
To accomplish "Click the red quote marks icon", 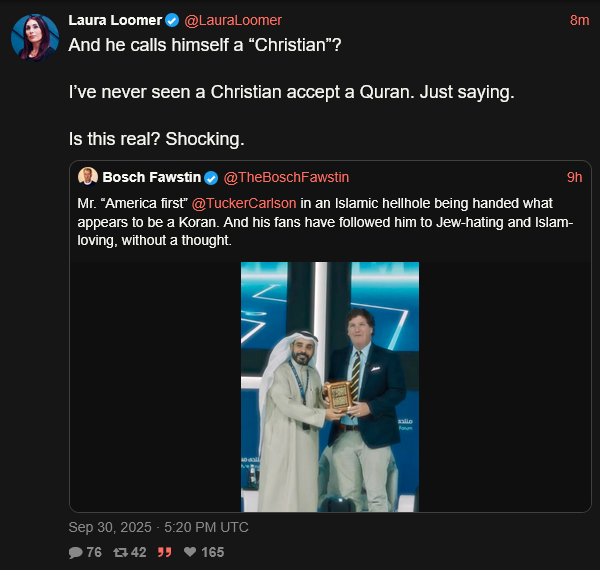I will pos(165,552).
